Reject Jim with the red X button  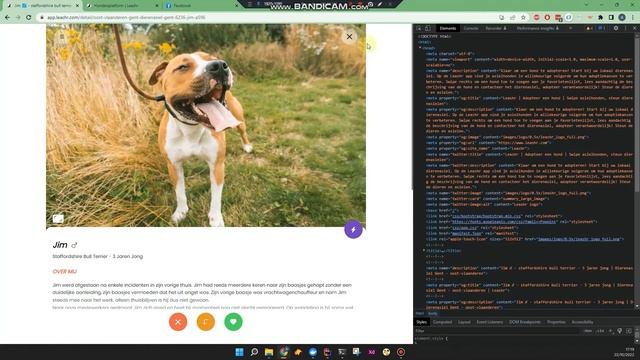click(x=178, y=322)
